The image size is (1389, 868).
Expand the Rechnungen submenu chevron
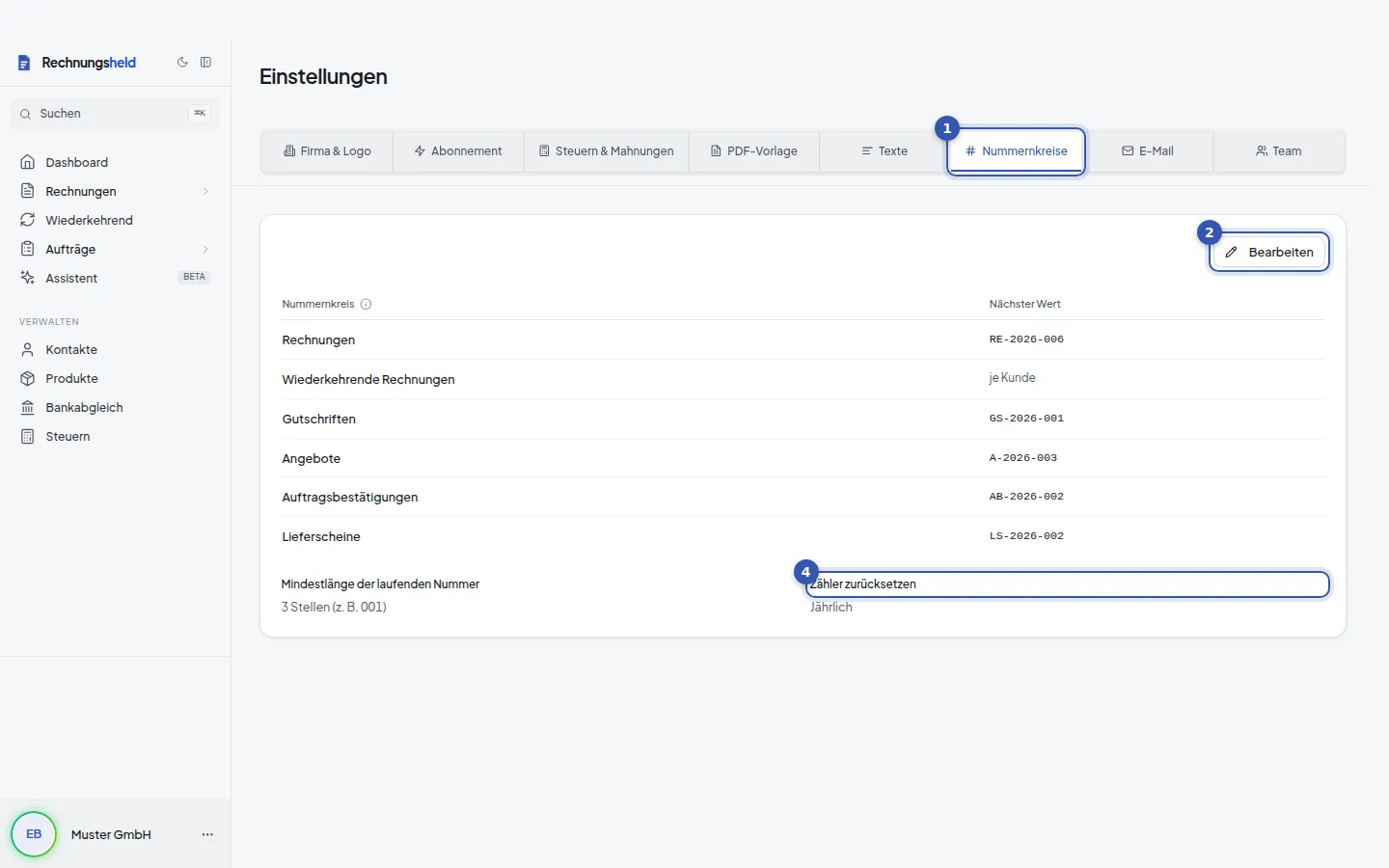205,191
